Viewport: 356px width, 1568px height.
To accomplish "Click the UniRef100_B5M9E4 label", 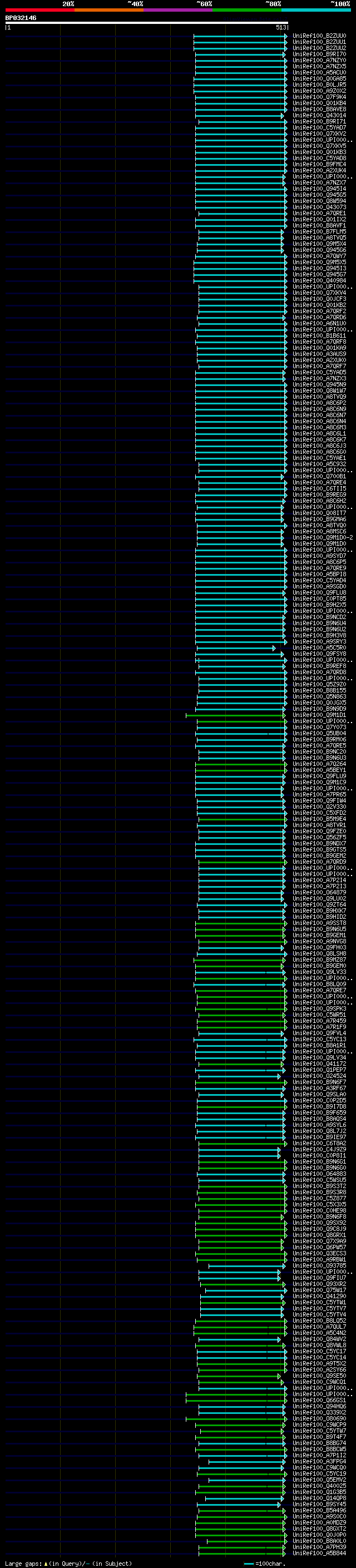I will tap(319, 819).
